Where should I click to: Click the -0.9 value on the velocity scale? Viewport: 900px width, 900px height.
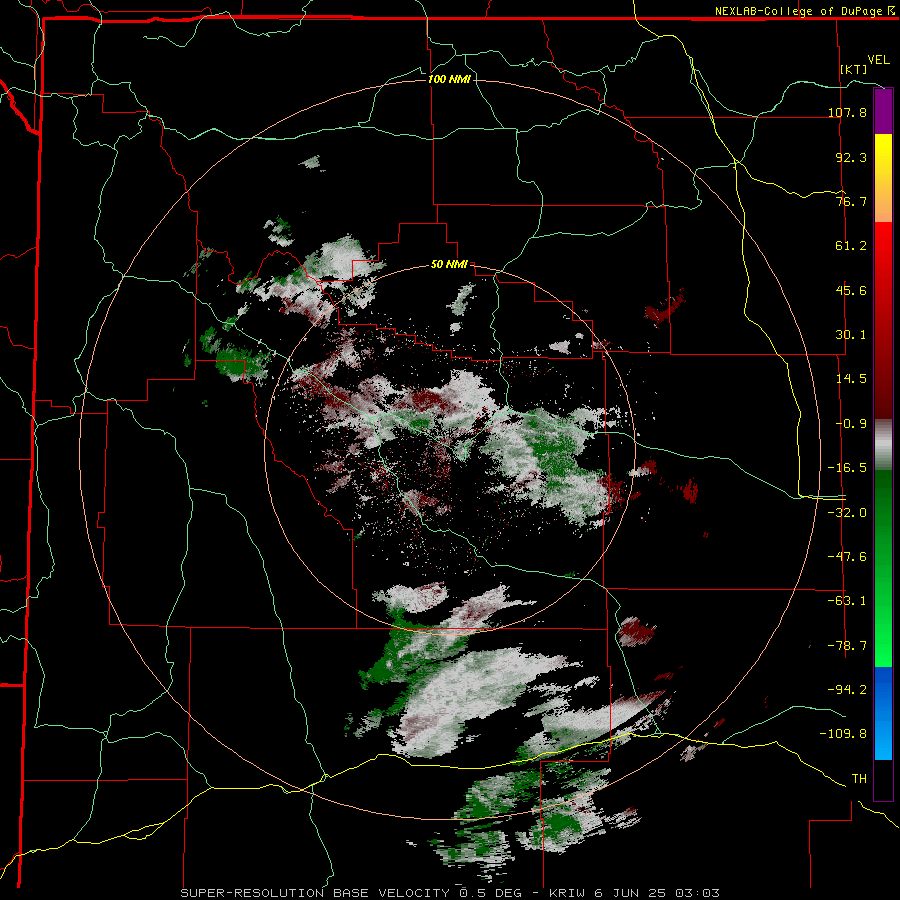[851, 424]
